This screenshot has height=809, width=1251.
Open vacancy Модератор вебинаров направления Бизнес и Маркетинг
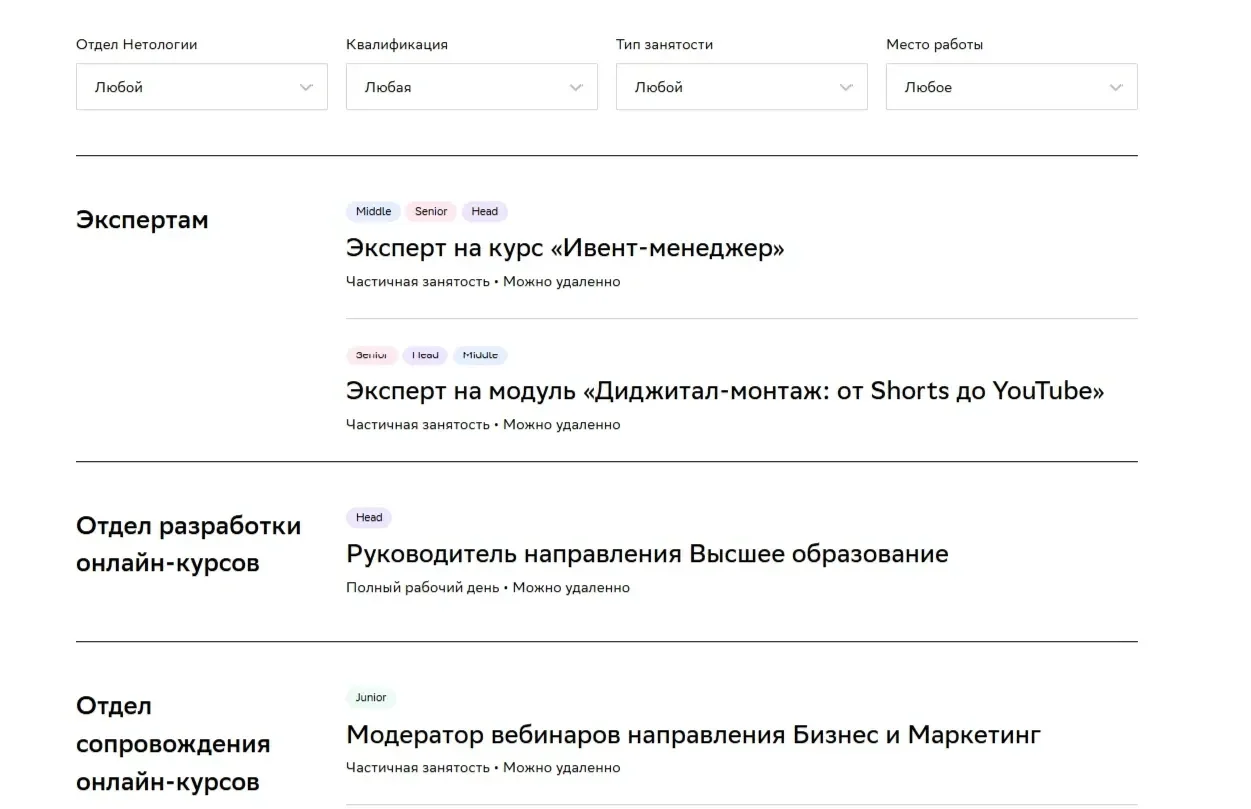[693, 735]
